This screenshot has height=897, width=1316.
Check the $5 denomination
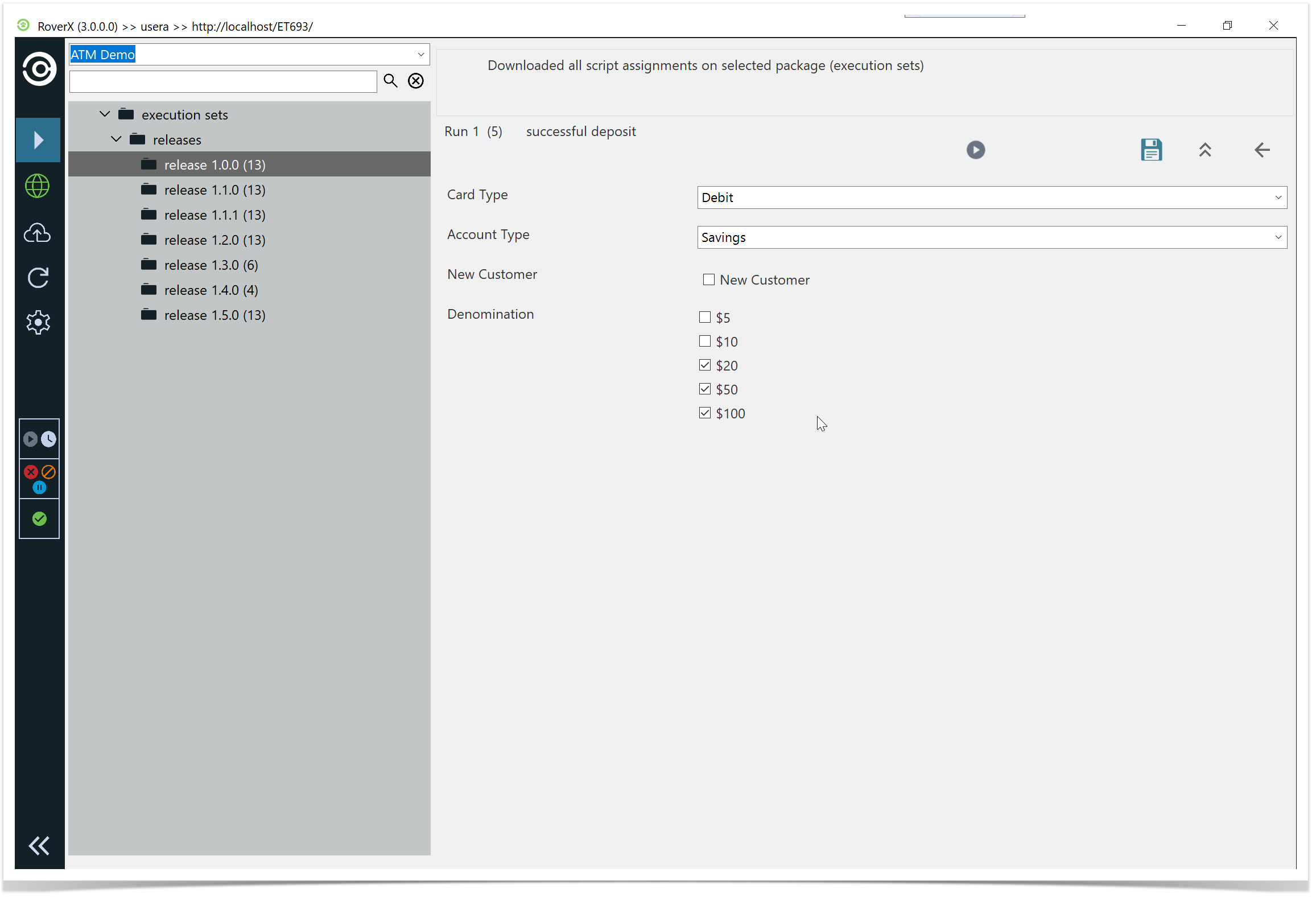[x=705, y=317]
